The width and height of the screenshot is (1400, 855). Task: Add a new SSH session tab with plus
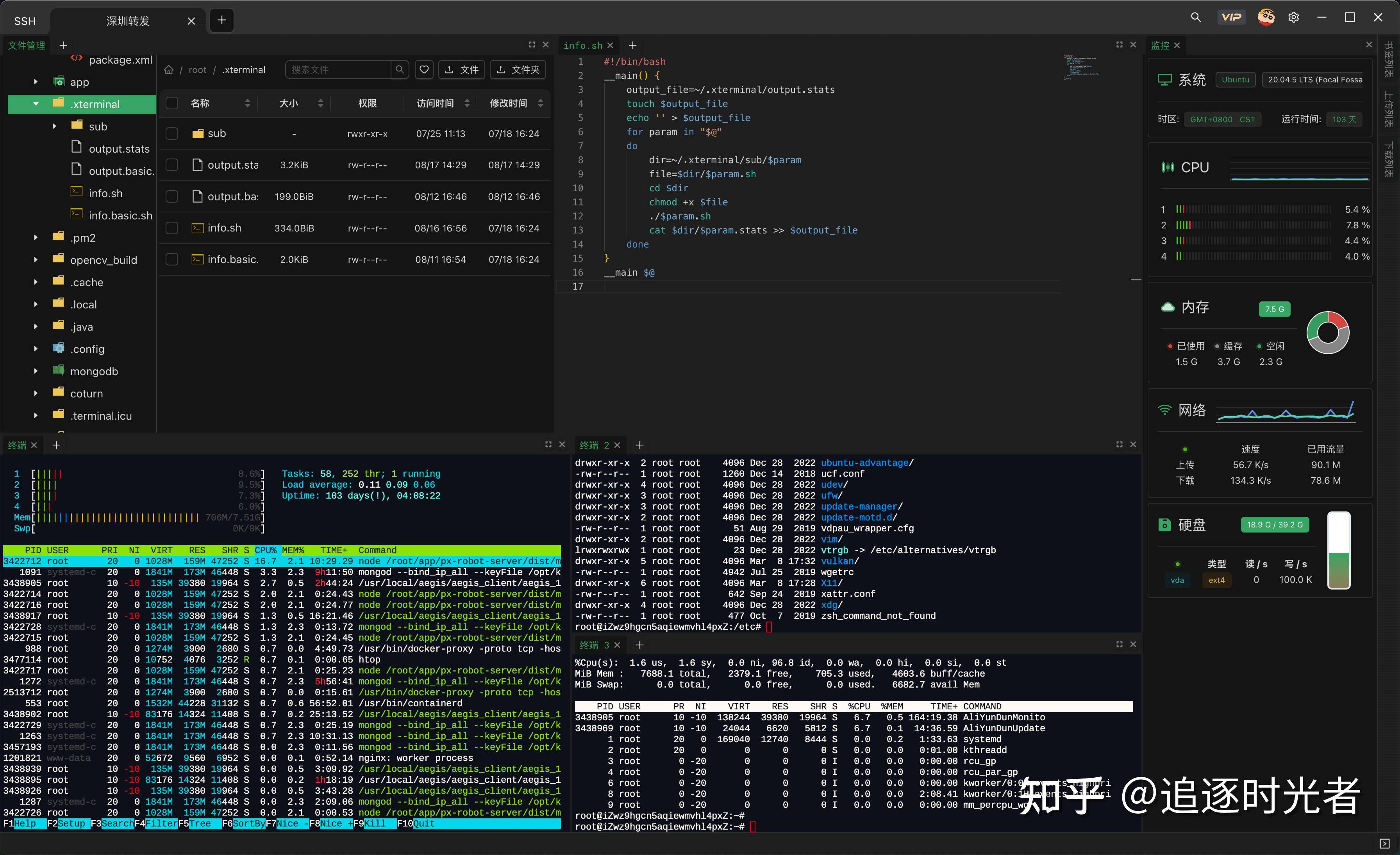pyautogui.click(x=221, y=20)
